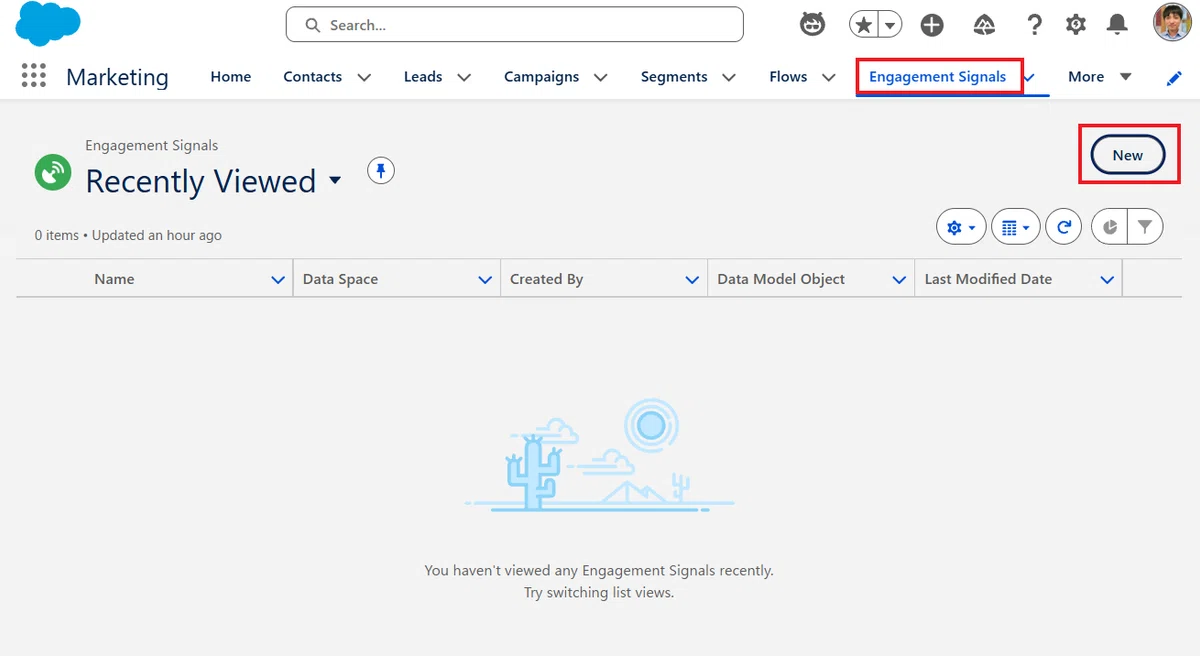Open the Contacts tab

[x=312, y=77]
